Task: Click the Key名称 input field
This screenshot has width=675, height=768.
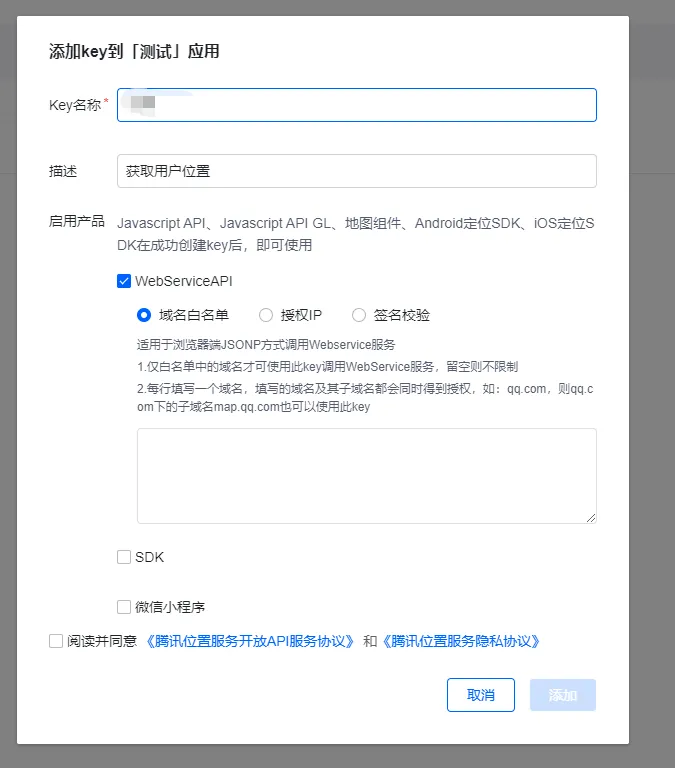Action: [357, 105]
